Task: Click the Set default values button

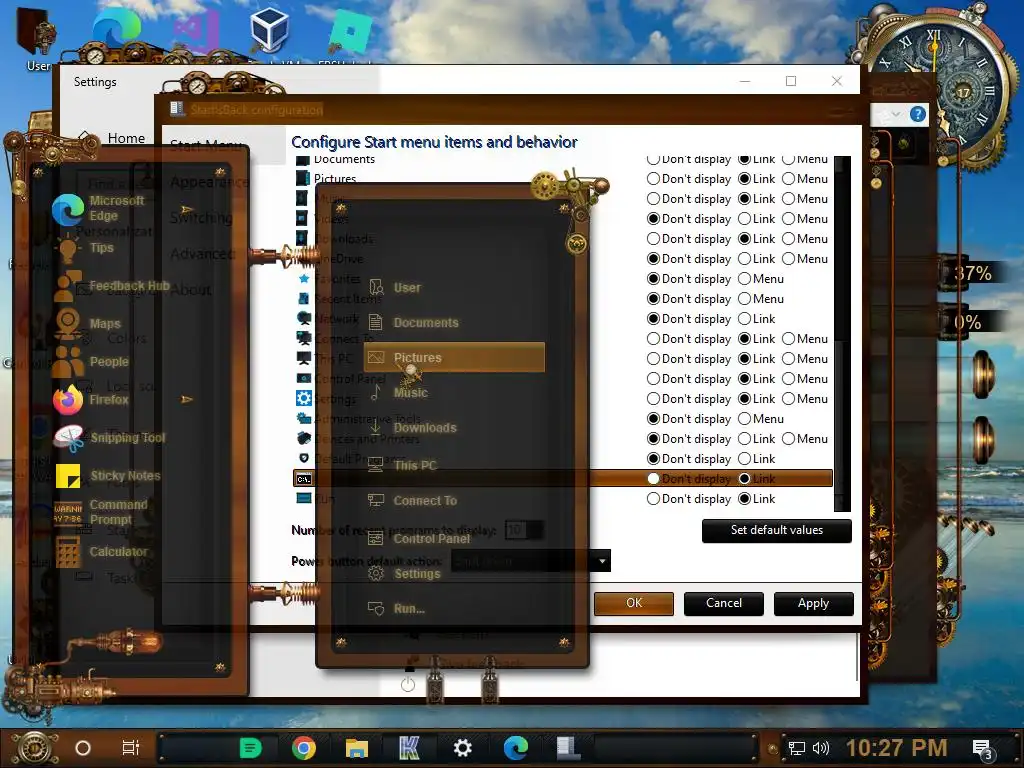Action: pos(776,530)
